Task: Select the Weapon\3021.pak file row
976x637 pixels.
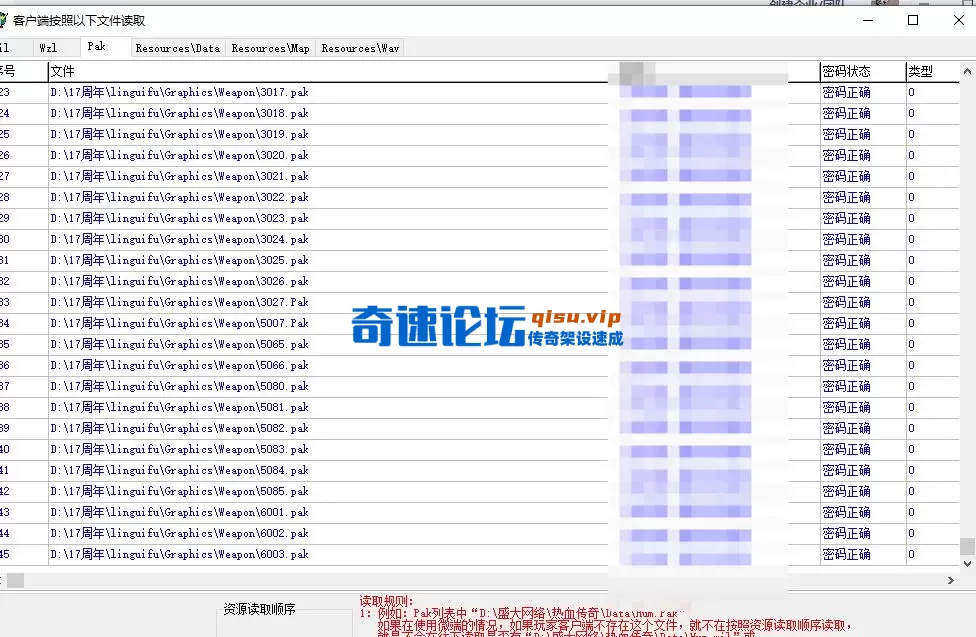Action: (x=479, y=176)
